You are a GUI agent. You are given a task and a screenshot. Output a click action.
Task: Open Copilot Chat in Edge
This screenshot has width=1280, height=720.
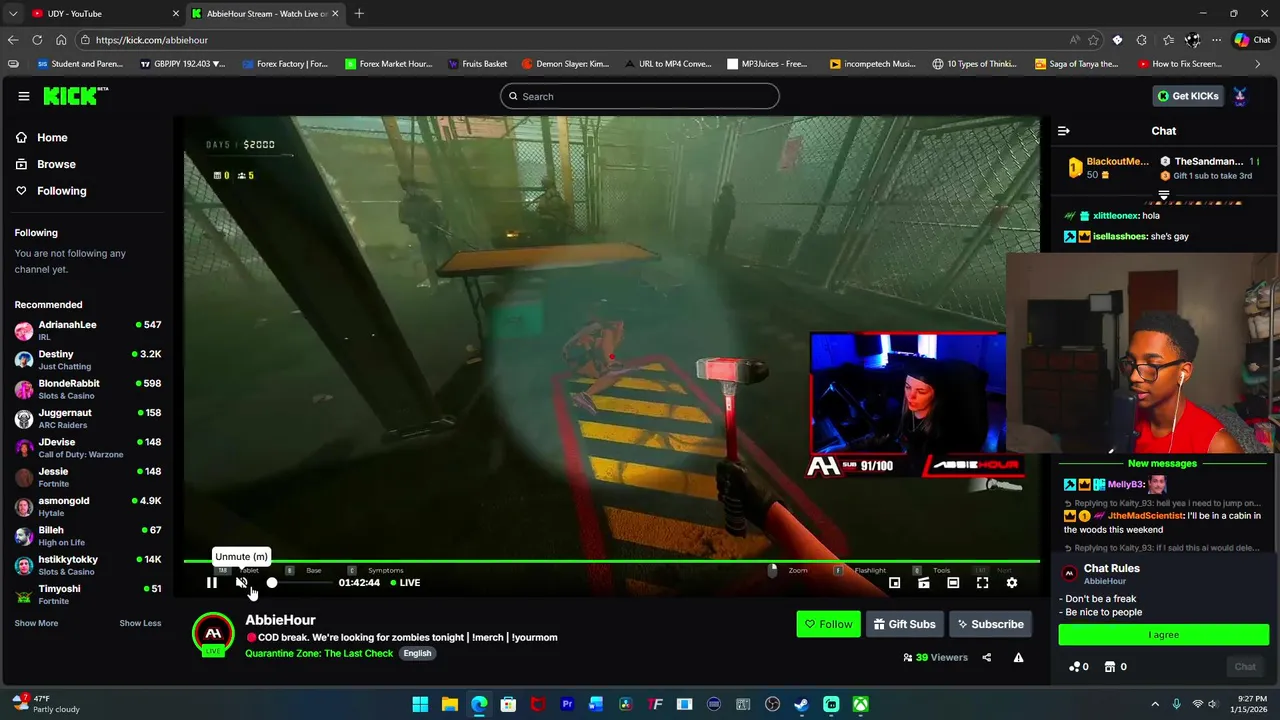click(x=1252, y=40)
